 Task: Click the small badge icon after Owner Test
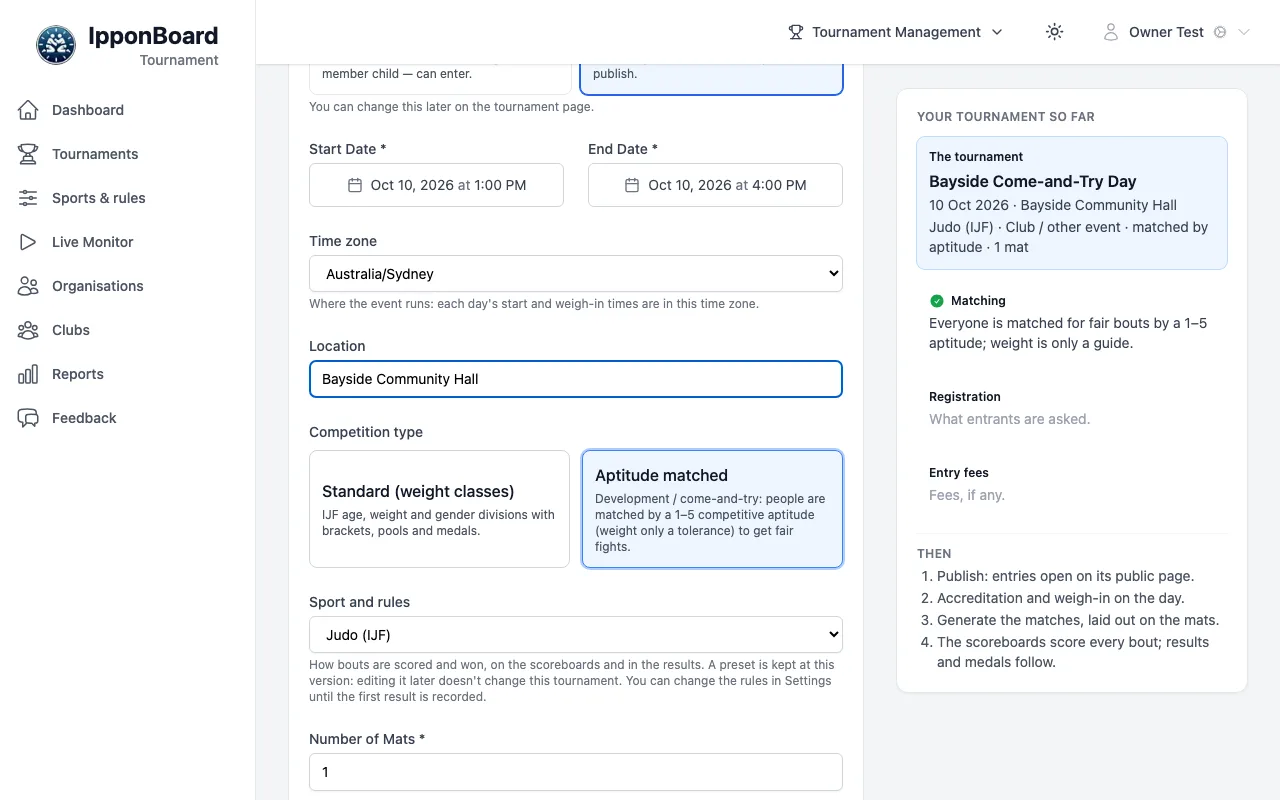pyautogui.click(x=1220, y=32)
